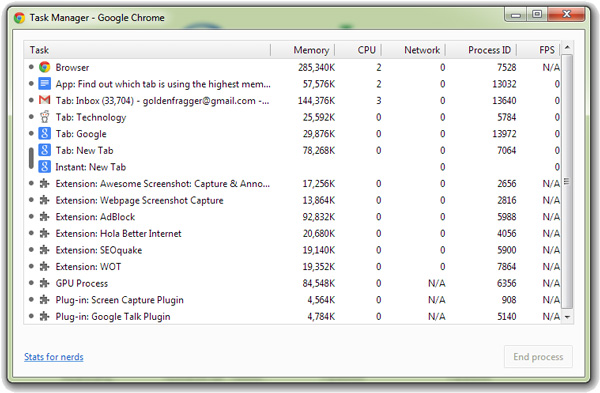Sort processes by CPU column
Screen dimensions: 600x393
359,50
